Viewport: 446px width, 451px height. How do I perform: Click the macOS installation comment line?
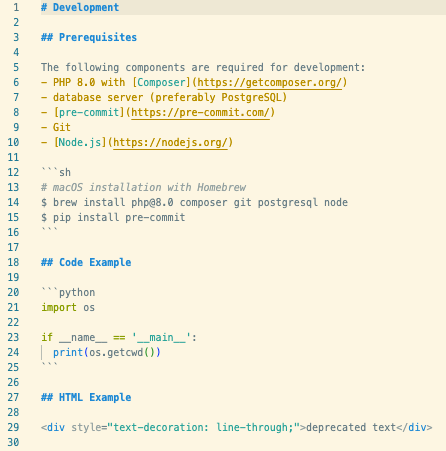(x=143, y=187)
